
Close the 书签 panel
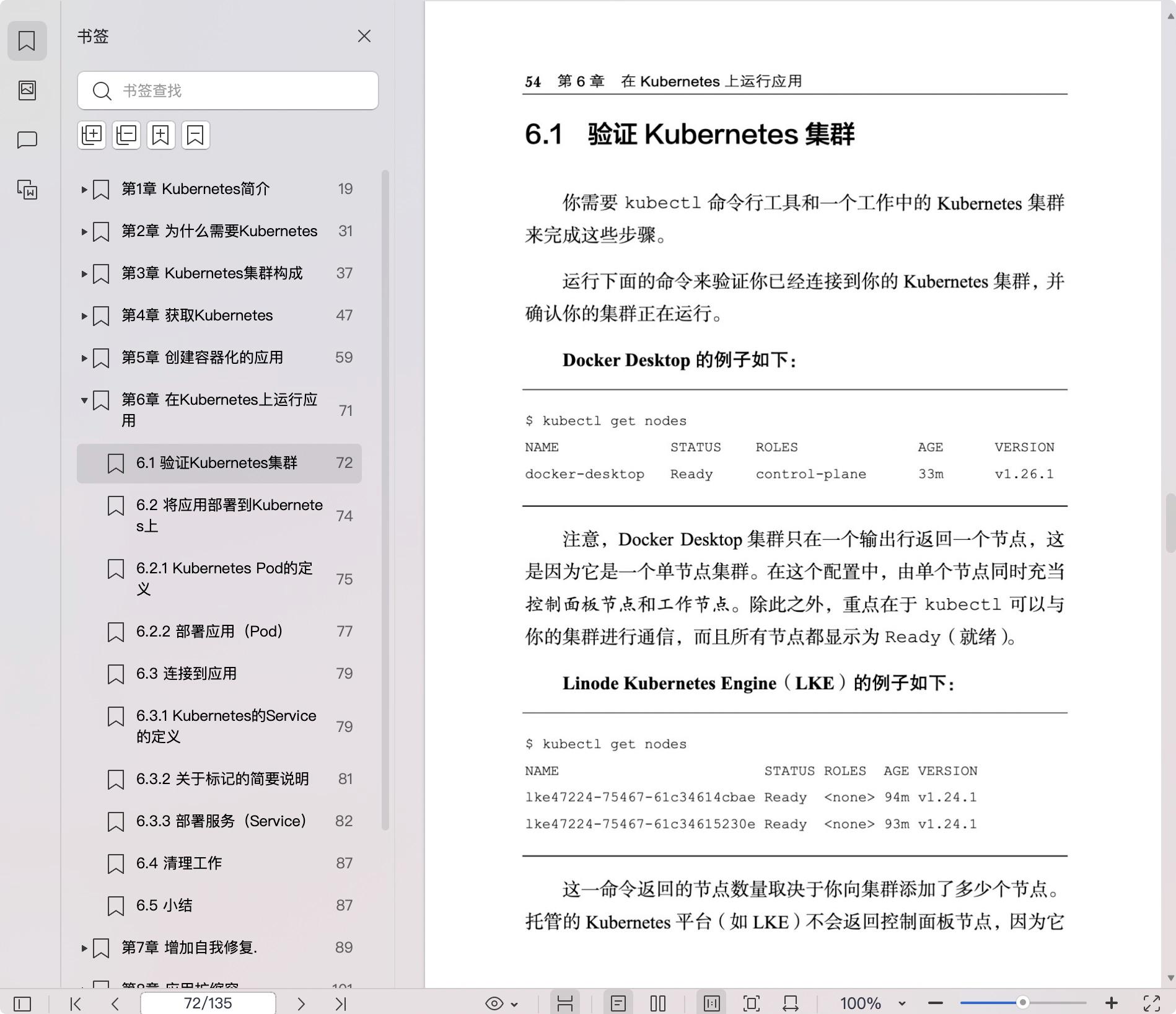(x=364, y=36)
